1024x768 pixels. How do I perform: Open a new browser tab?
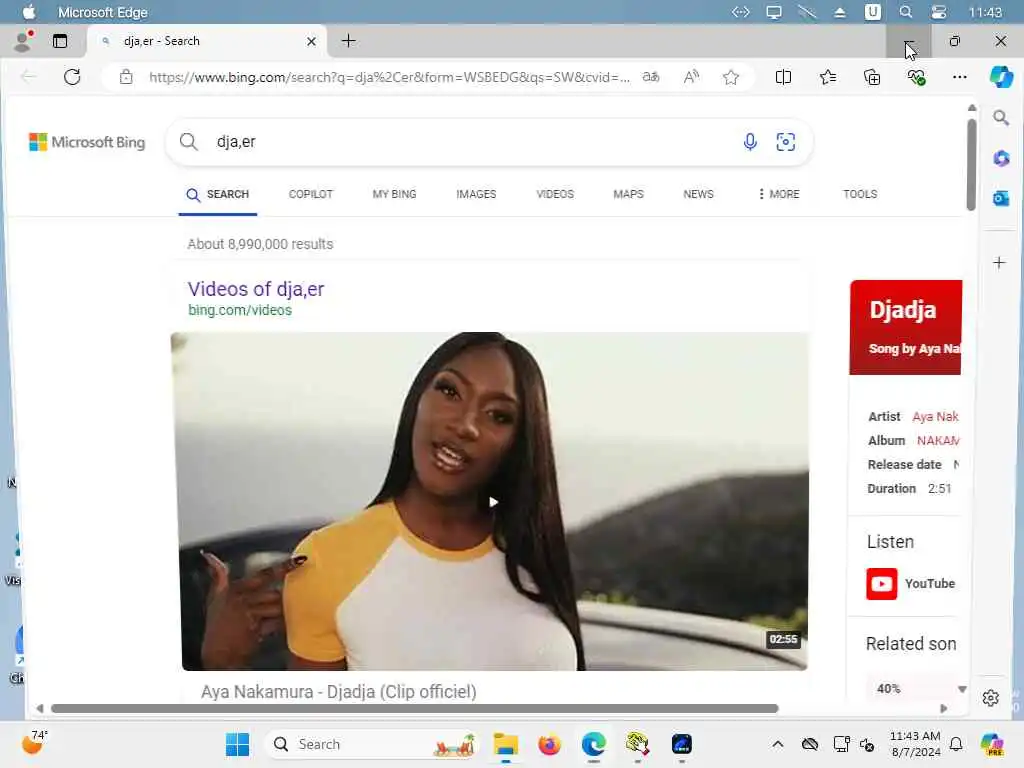[x=349, y=41]
